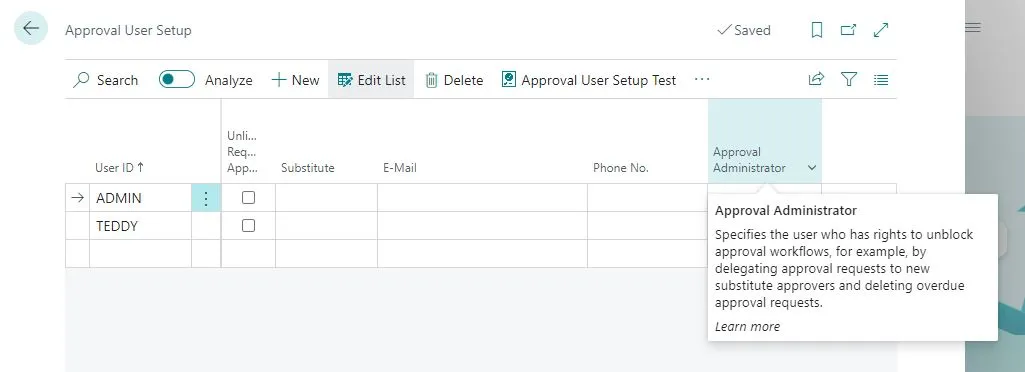Image resolution: width=1025 pixels, height=372 pixels.
Task: Click the Unlimited Request Approval column header
Action: tap(243, 152)
